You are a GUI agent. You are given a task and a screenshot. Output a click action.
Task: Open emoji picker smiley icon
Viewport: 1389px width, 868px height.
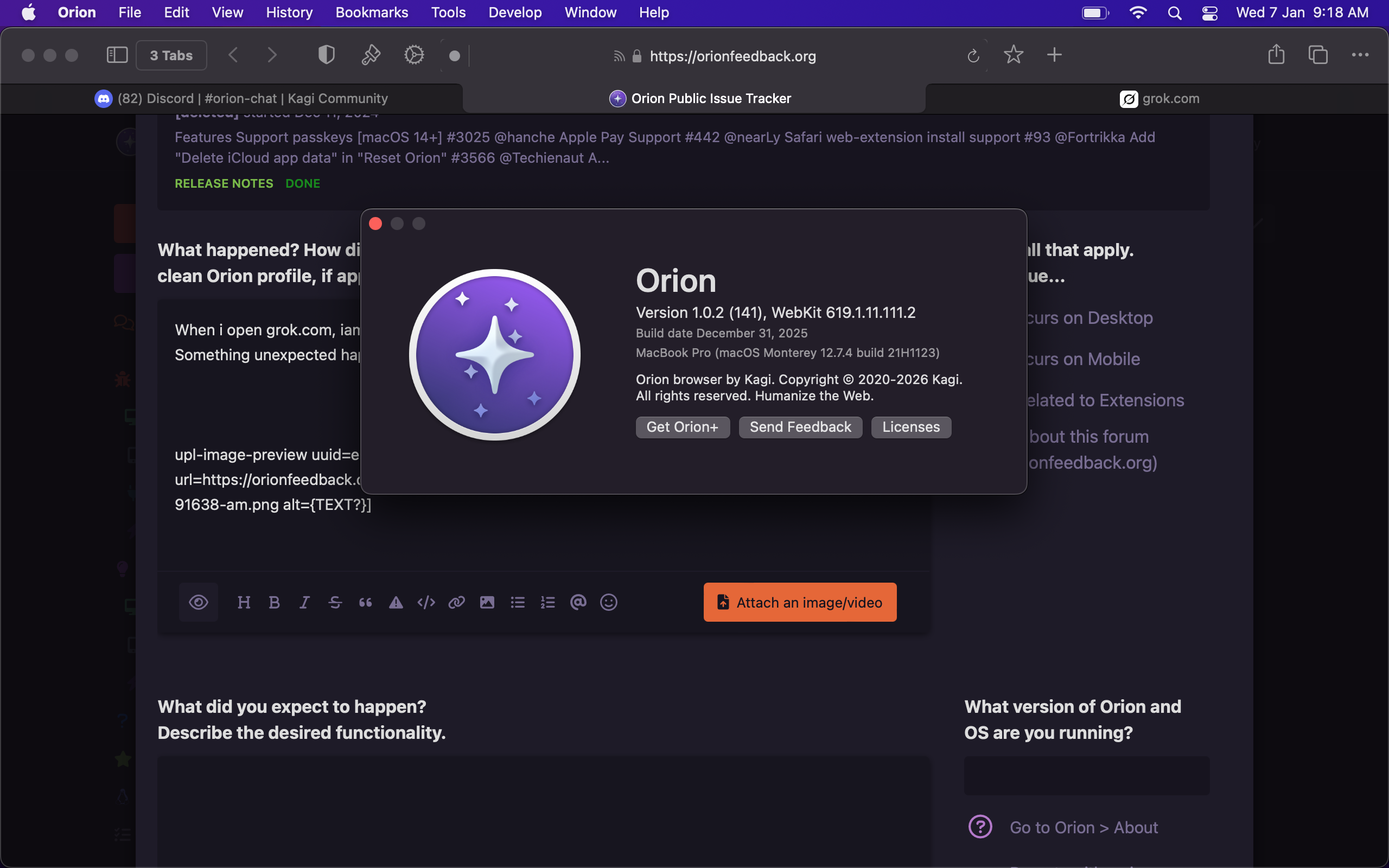click(x=609, y=602)
